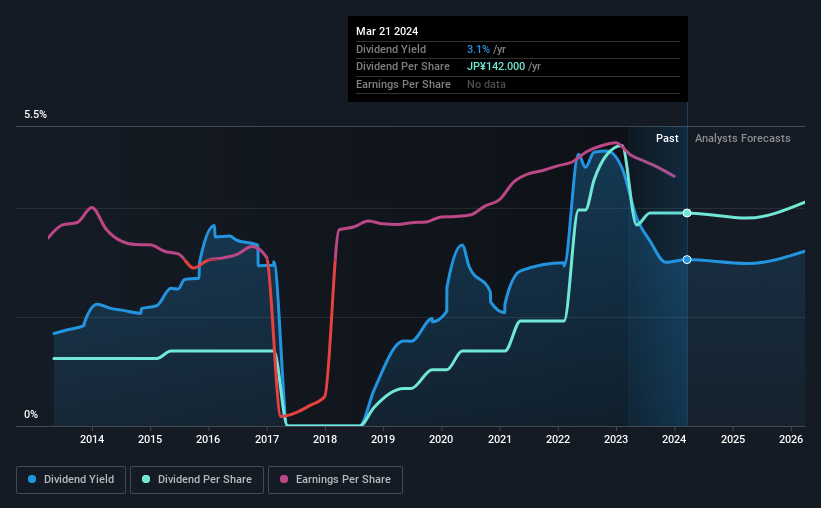
Task: Select the 2017 x-axis label
Action: pyautogui.click(x=267, y=439)
